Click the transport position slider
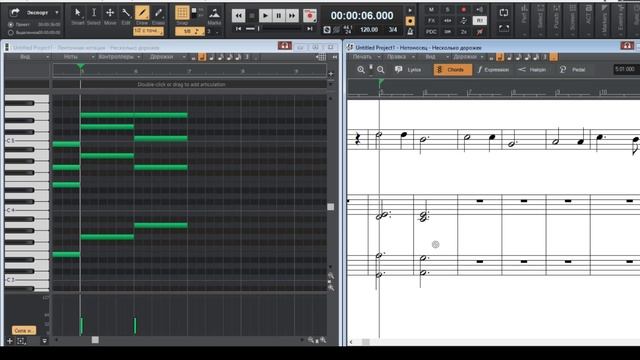This screenshot has width=640, height=360. (259, 29)
